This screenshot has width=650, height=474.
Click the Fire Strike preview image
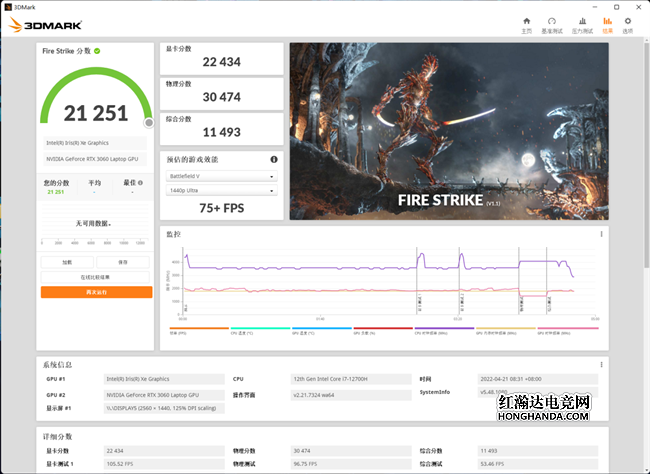(449, 130)
